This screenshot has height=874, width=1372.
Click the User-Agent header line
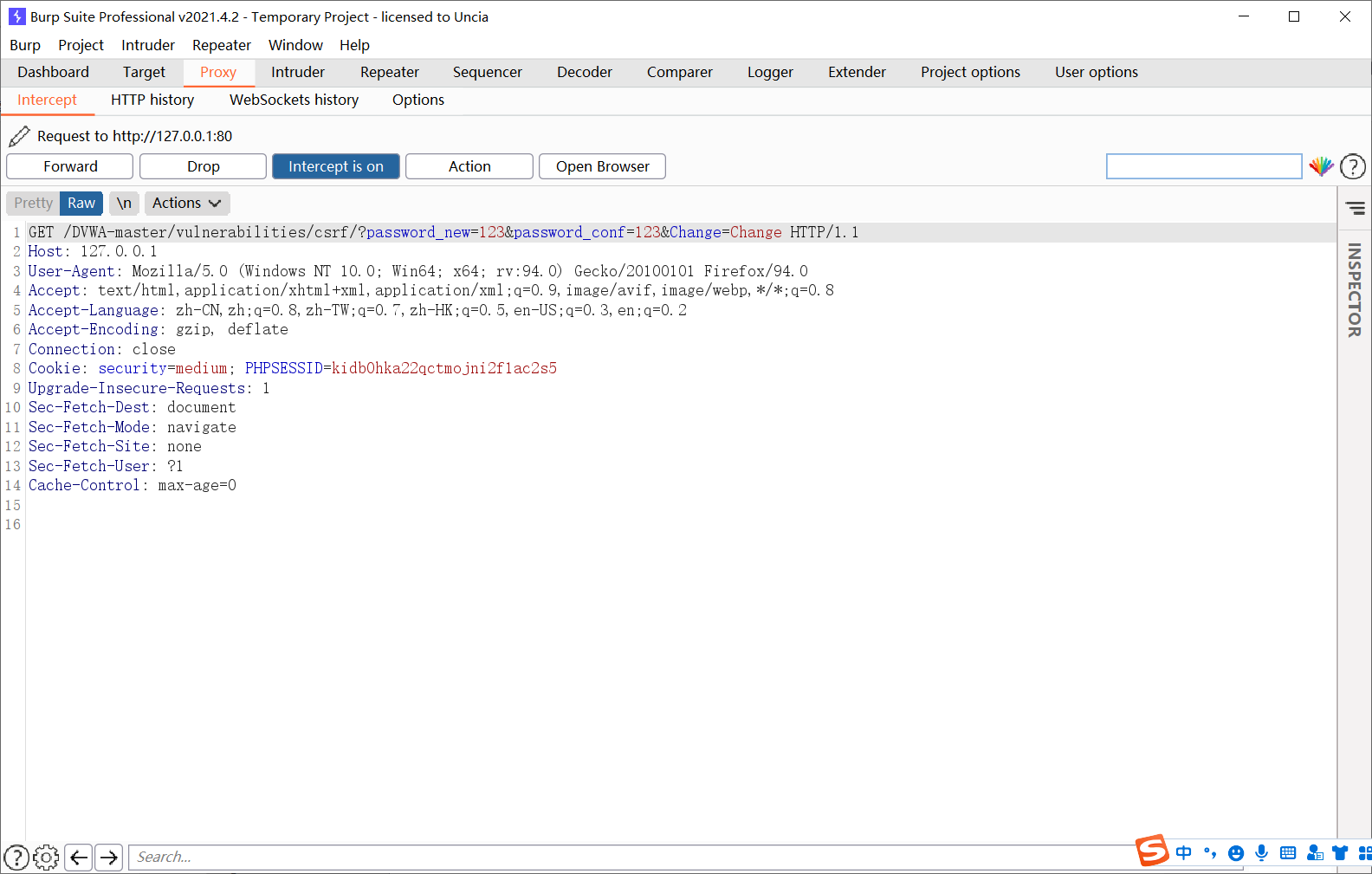pyautogui.click(x=417, y=271)
